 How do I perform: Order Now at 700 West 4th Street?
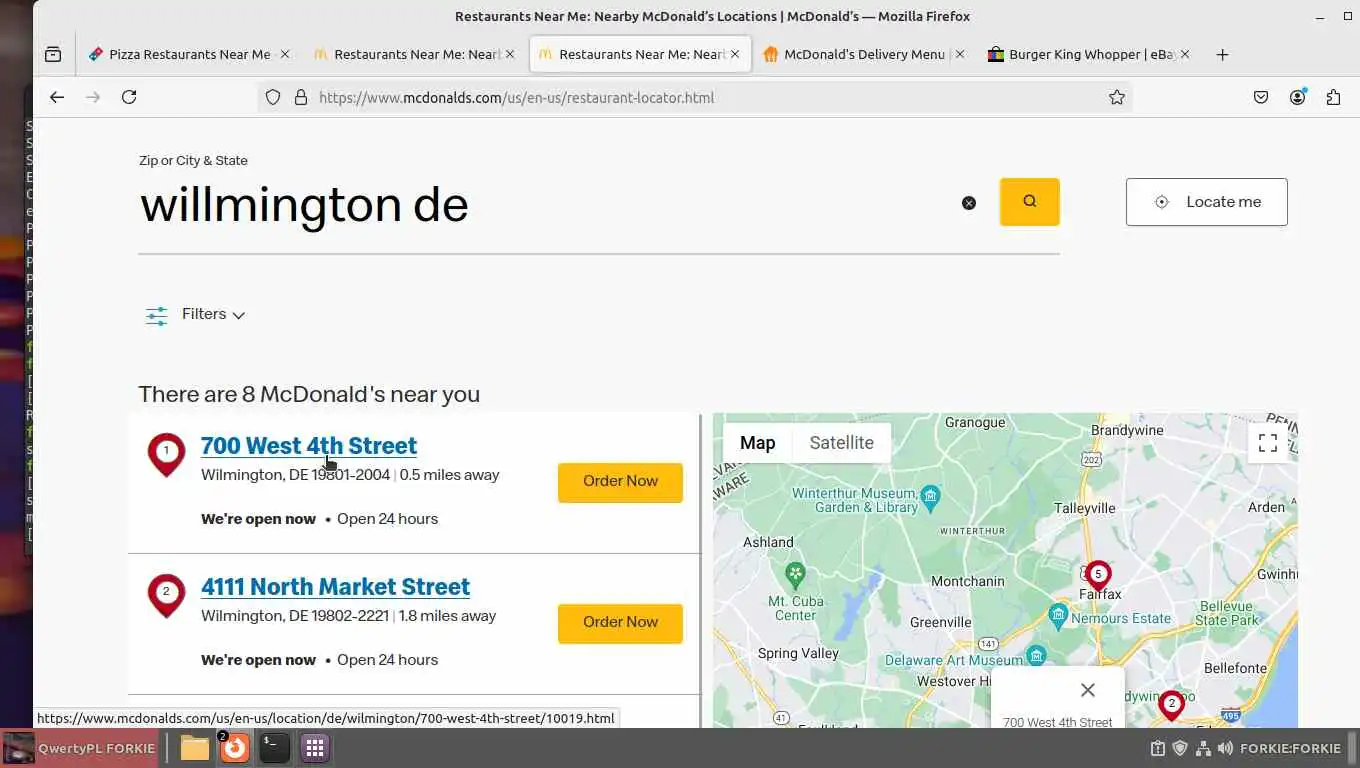pos(620,482)
